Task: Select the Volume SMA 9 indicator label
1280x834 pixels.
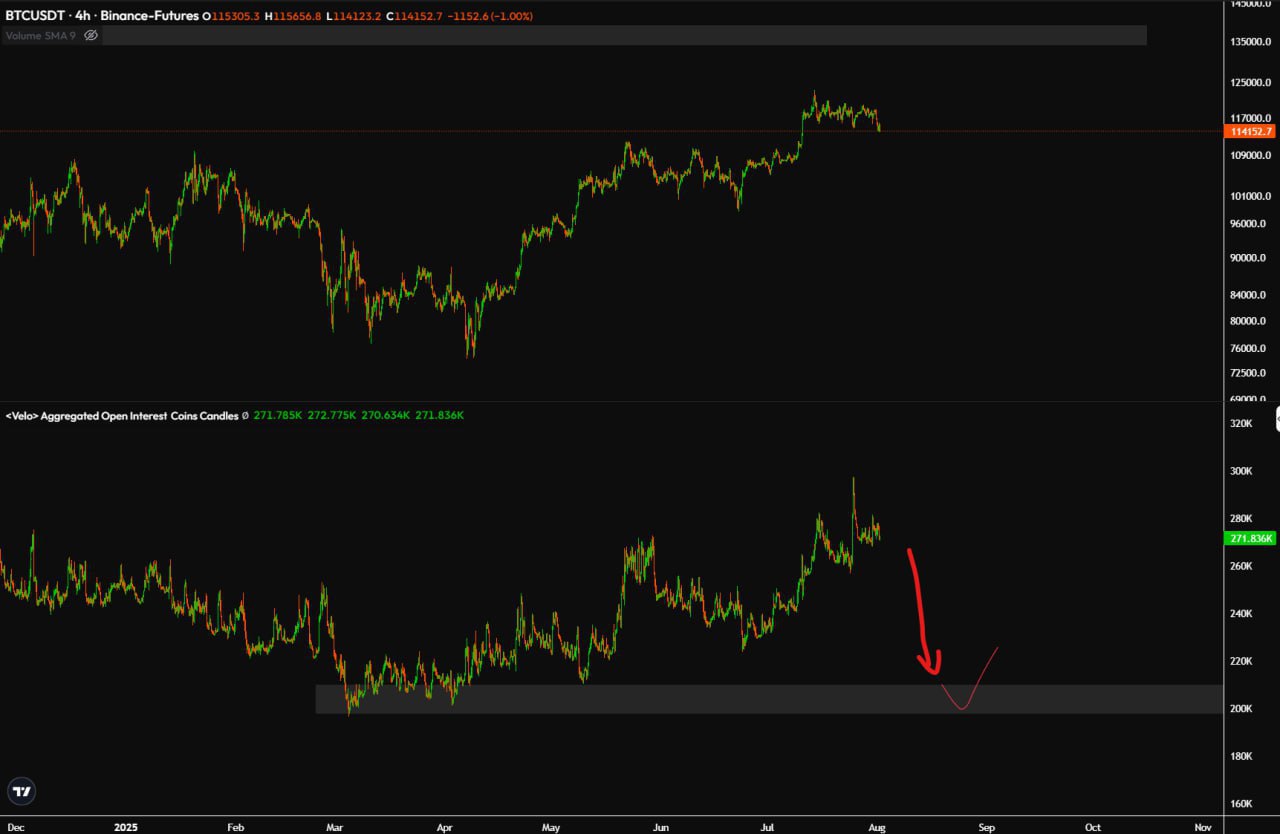Action: [x=41, y=35]
